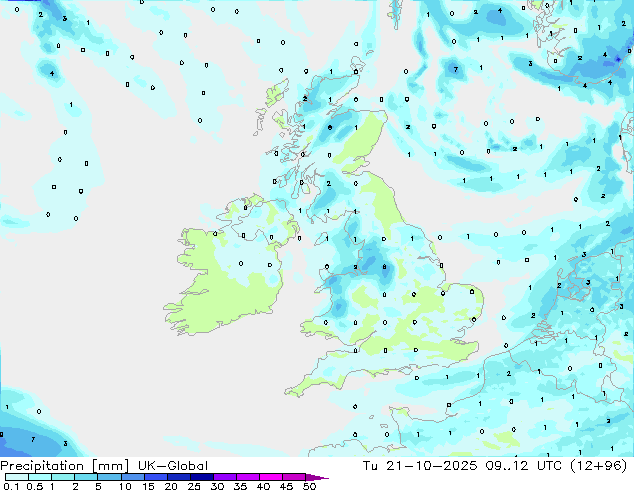This screenshot has height=490, width=634.
Task: Click the "09..12 UTC" time range
Action: (524, 466)
